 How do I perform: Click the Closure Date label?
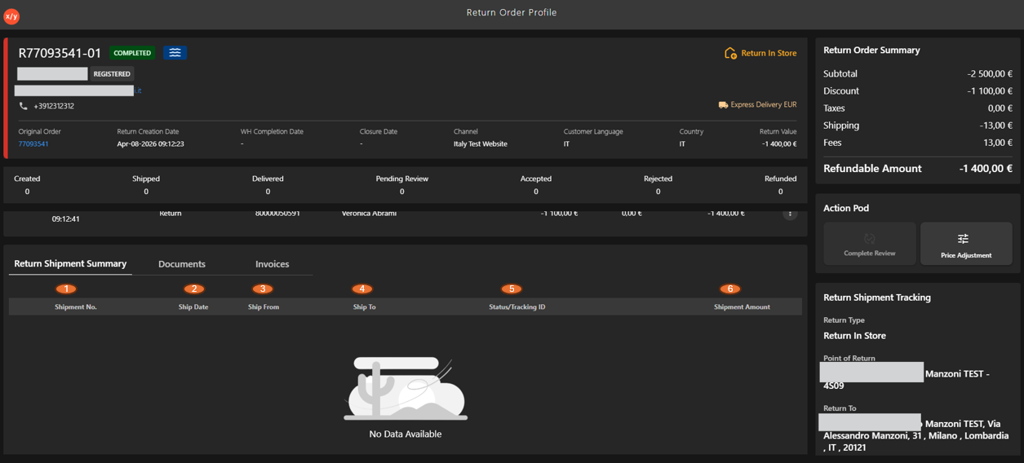[378, 131]
